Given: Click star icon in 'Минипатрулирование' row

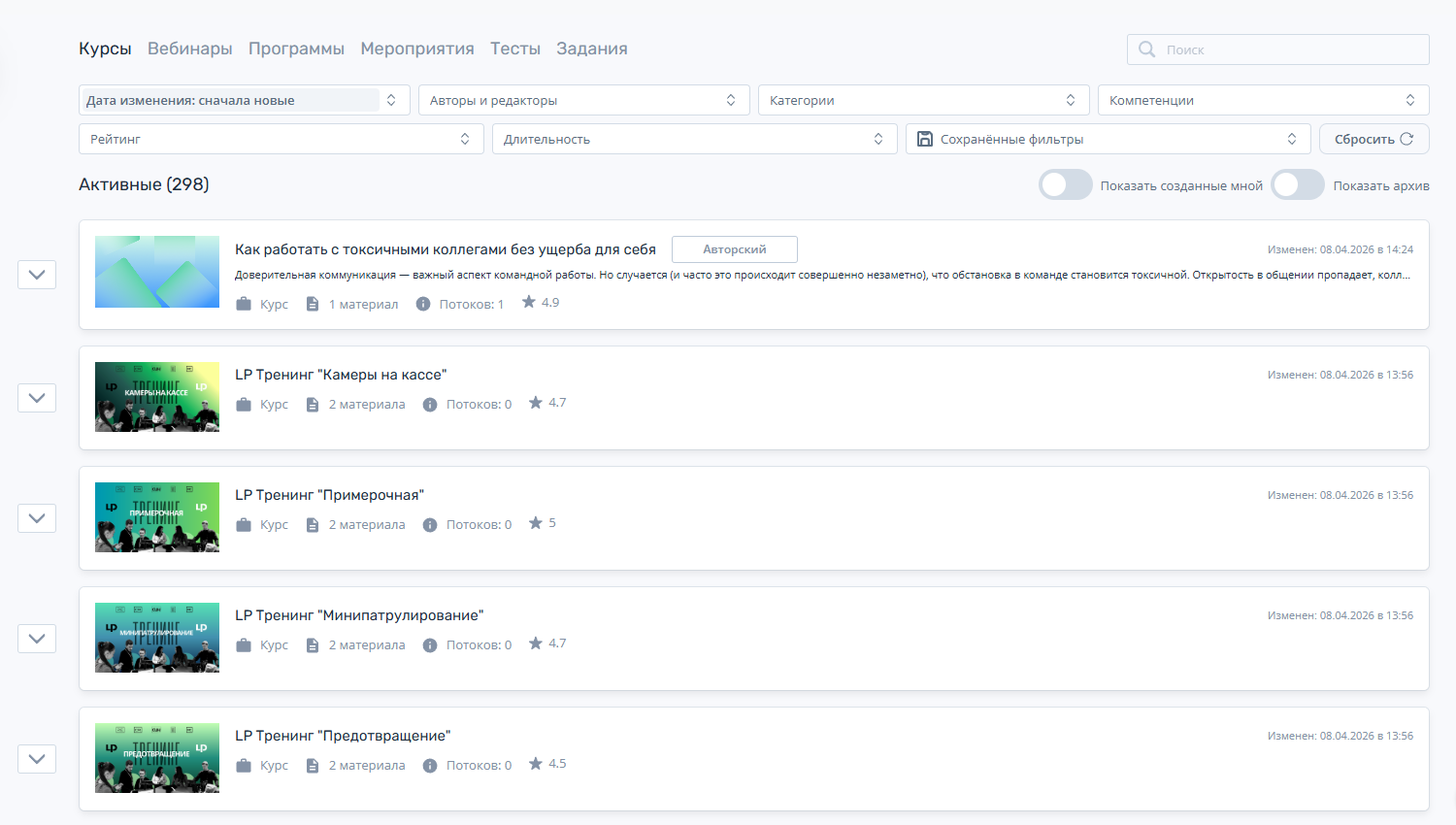Looking at the screenshot, I should coord(536,643).
